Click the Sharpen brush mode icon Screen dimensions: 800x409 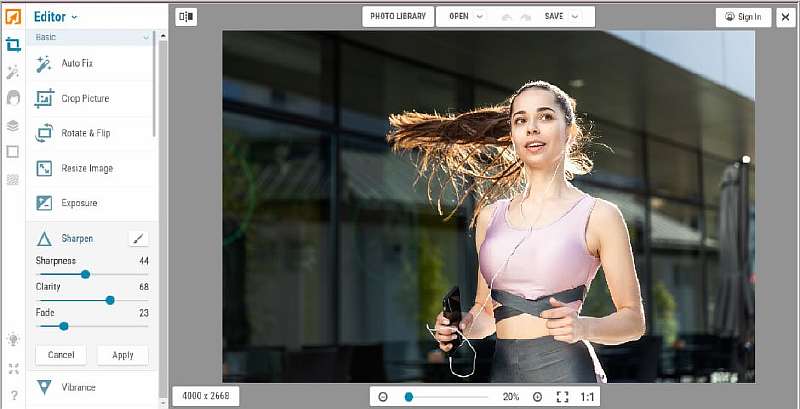(x=138, y=239)
